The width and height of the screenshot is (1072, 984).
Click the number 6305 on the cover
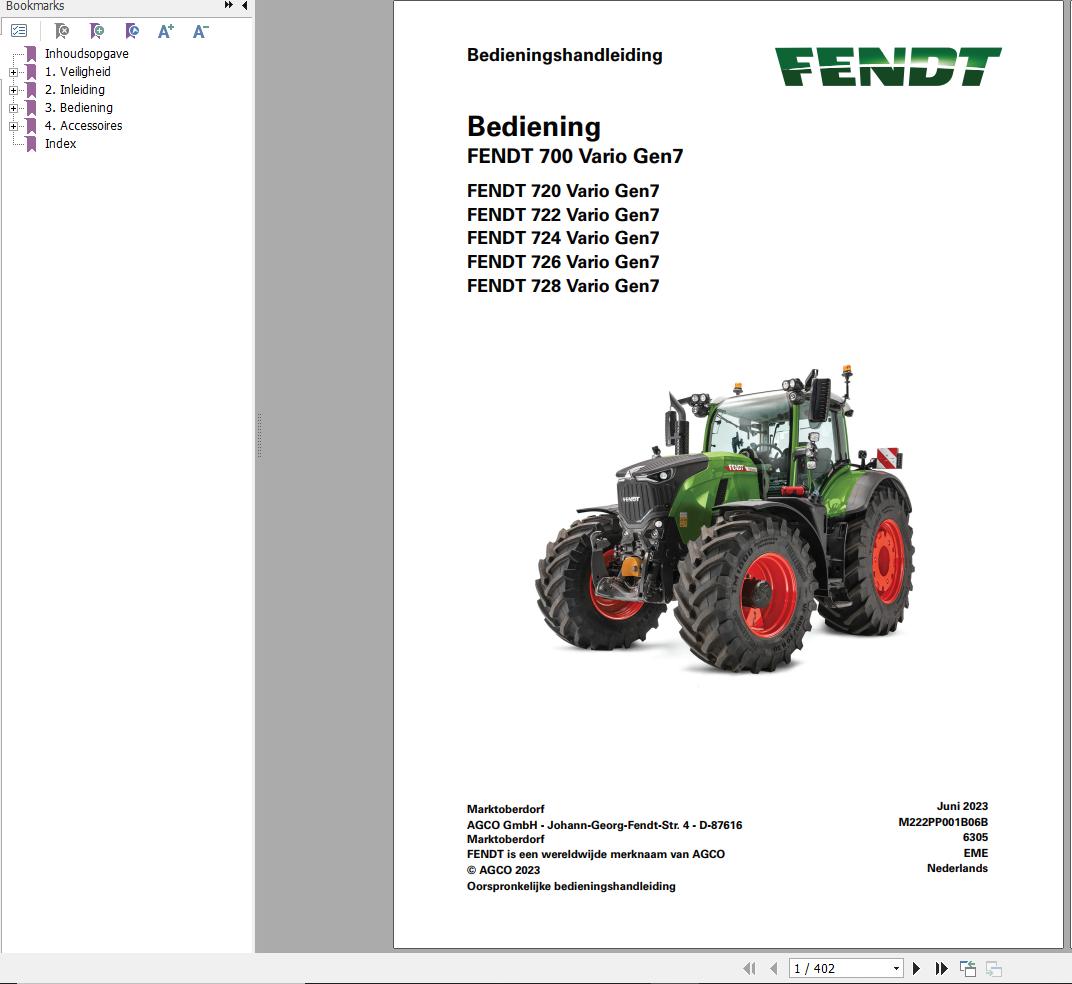tap(975, 838)
